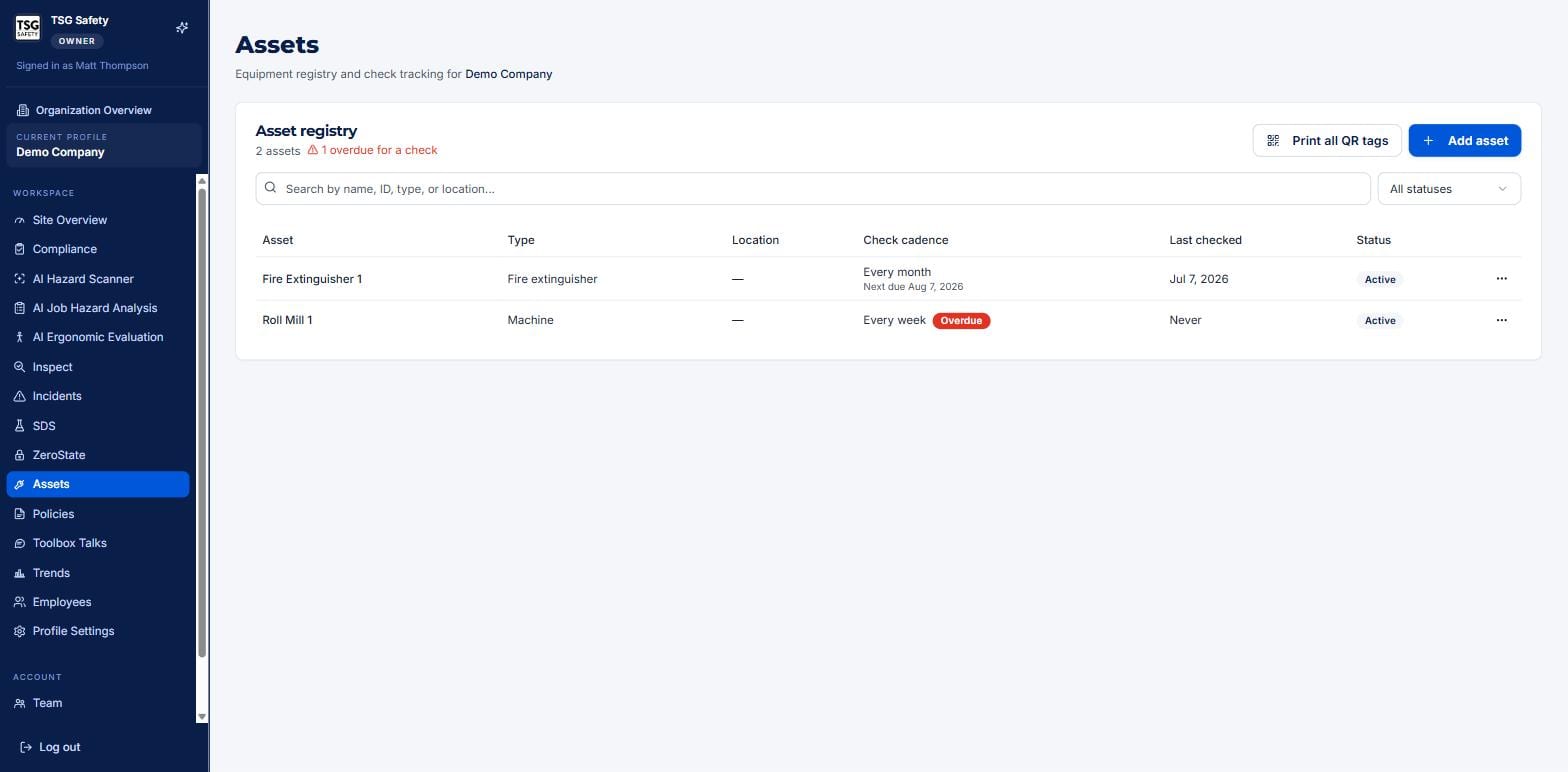Click the Assets wrench icon in sidebar
The height and width of the screenshot is (772, 1568).
[x=19, y=484]
